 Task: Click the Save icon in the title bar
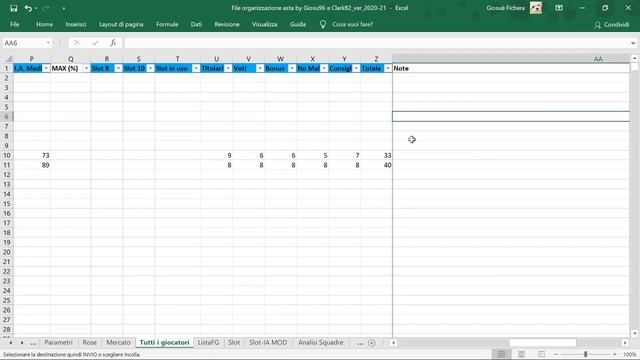pos(13,8)
